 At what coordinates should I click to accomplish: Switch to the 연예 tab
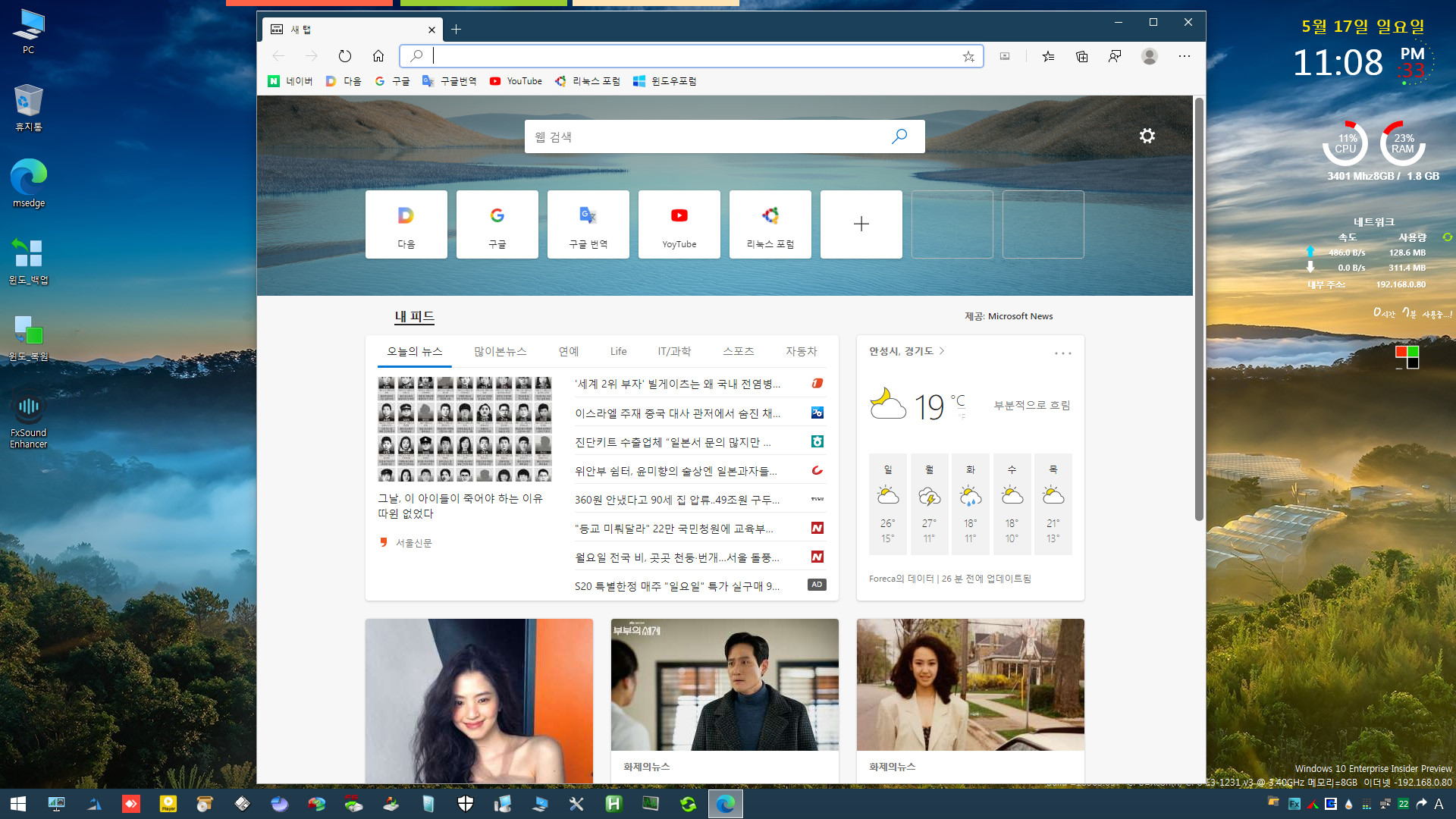coord(569,351)
